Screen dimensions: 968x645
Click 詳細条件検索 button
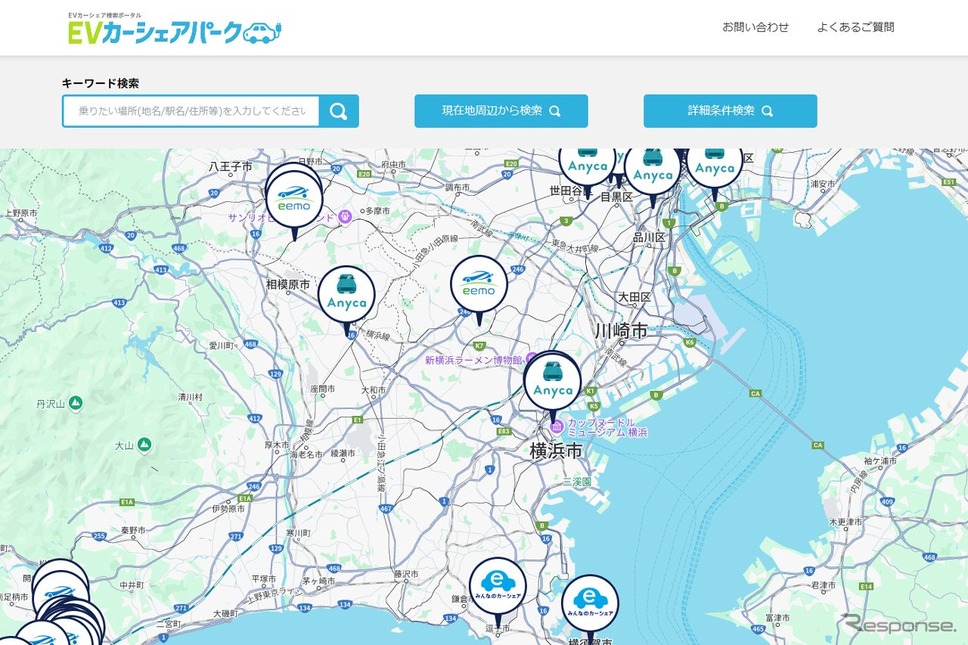click(x=730, y=111)
